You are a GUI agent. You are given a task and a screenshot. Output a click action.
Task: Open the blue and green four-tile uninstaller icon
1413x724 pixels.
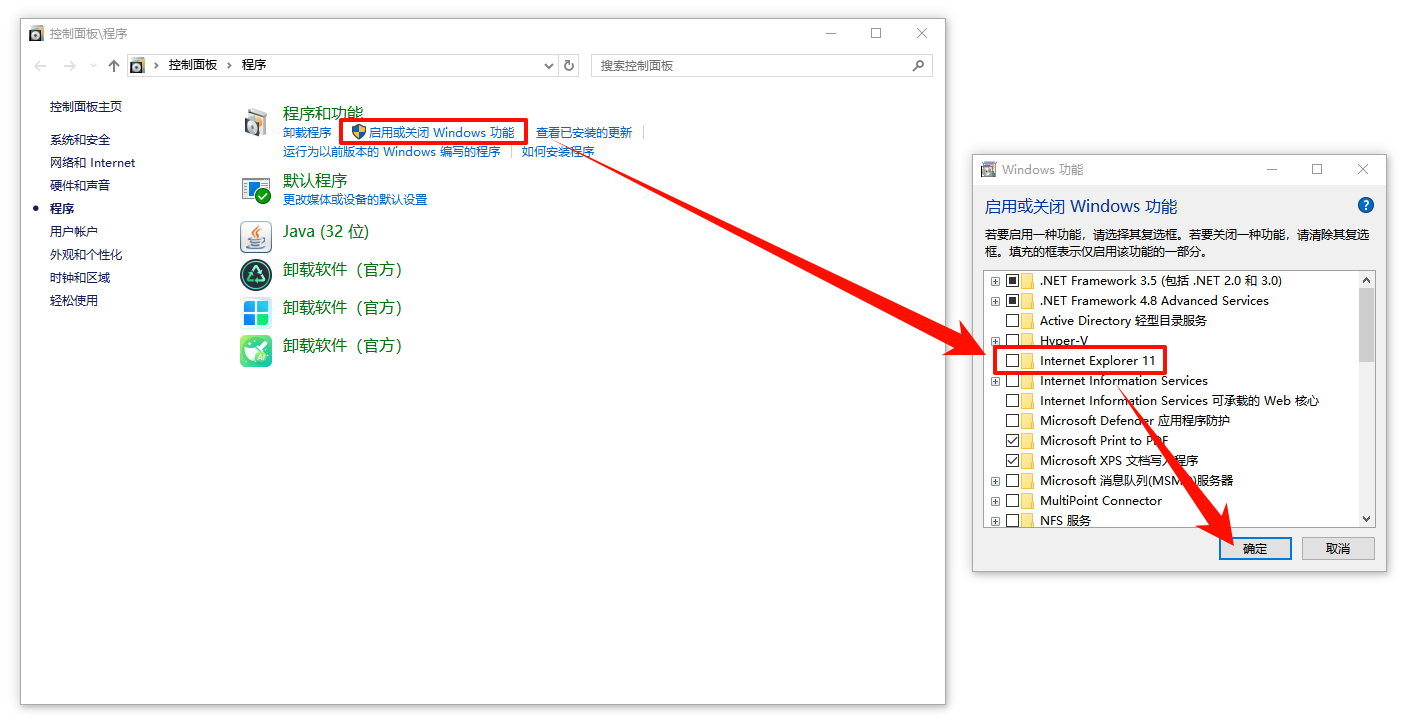256,313
